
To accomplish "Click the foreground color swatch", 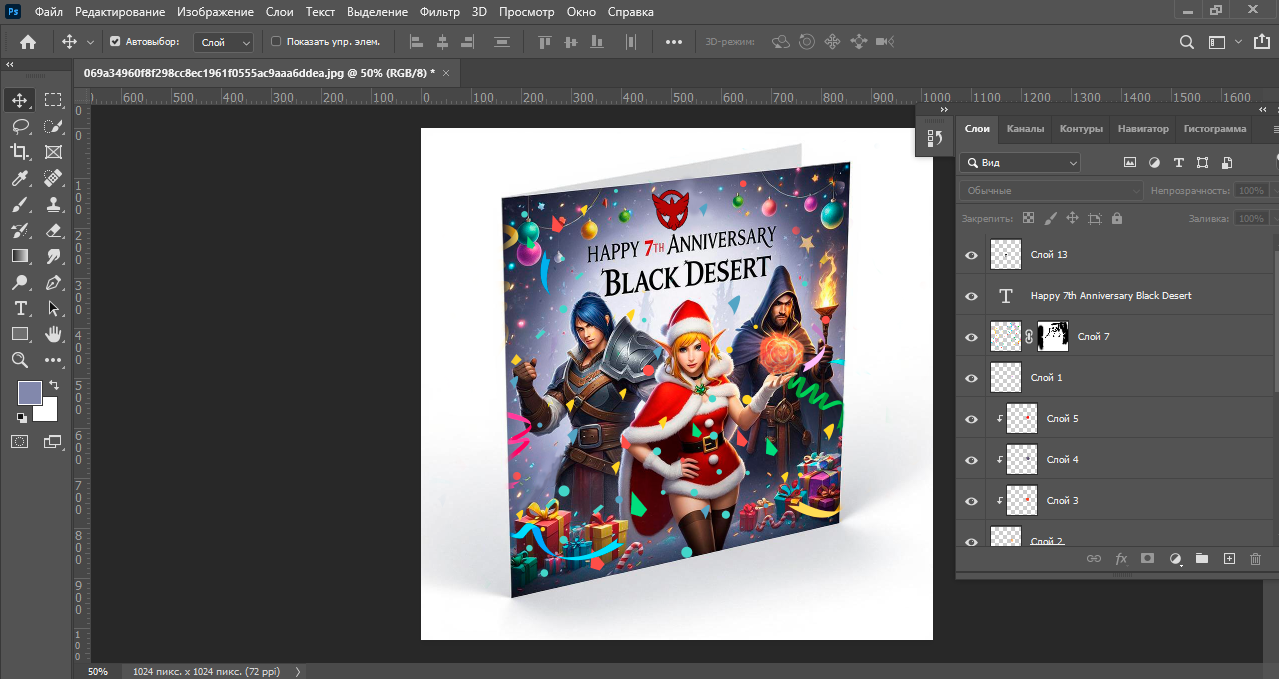I will coord(30,392).
